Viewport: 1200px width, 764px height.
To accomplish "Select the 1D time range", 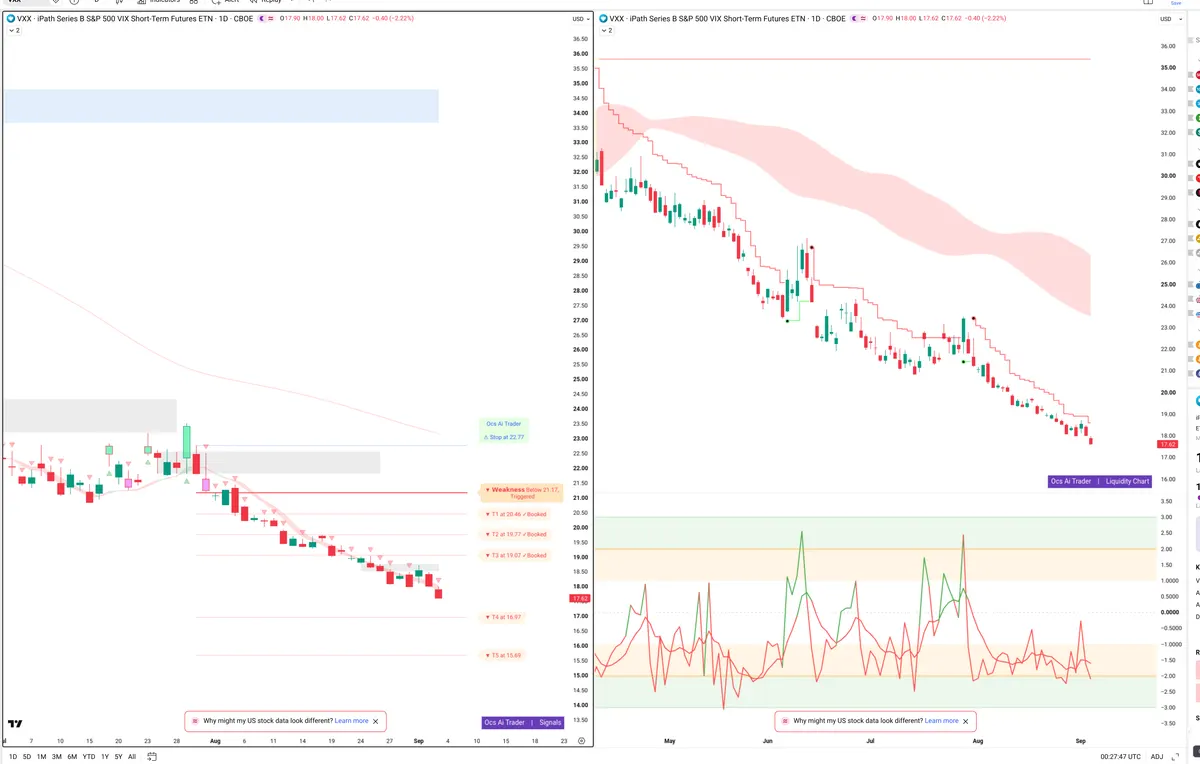I will (x=11, y=757).
